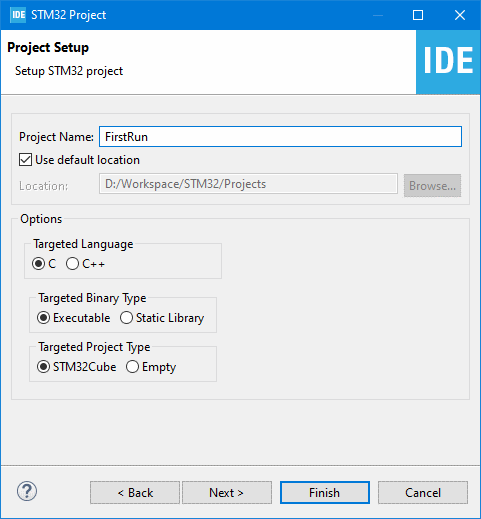481x519 pixels.
Task: Select Empty project type
Action: (x=132, y=367)
